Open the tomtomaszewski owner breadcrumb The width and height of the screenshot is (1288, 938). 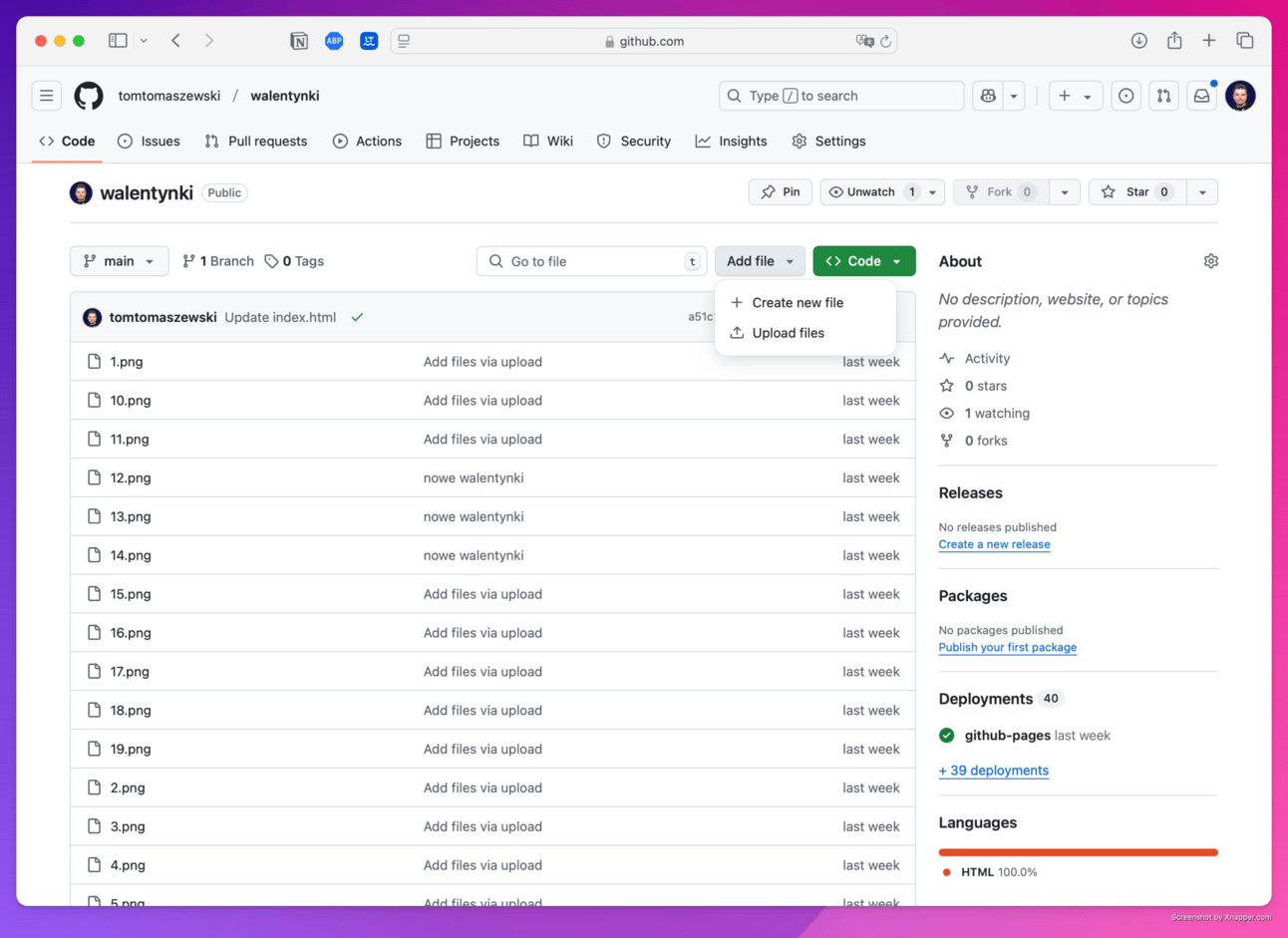[x=169, y=96]
